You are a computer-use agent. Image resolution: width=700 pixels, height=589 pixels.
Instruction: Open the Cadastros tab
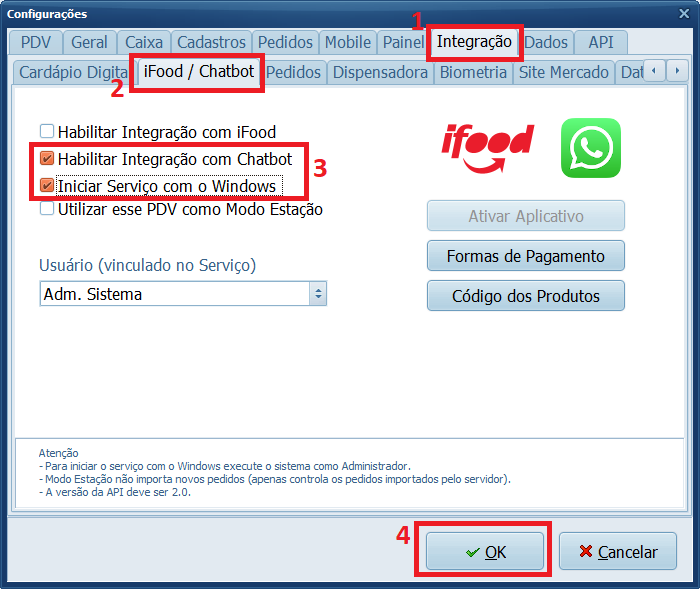(x=211, y=42)
